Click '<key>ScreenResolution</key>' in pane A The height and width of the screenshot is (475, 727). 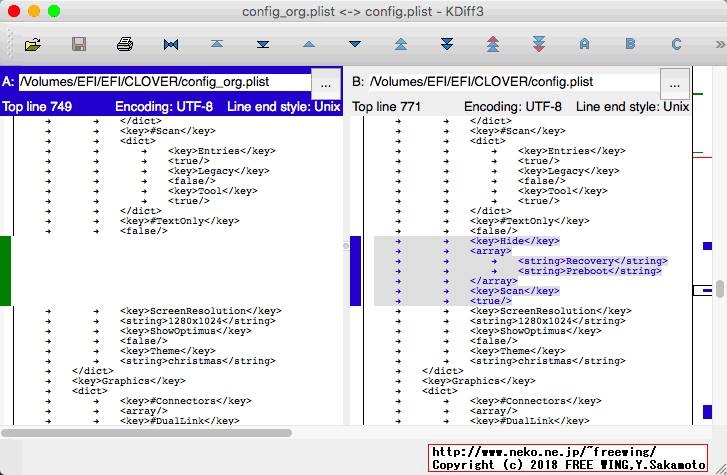[201, 311]
